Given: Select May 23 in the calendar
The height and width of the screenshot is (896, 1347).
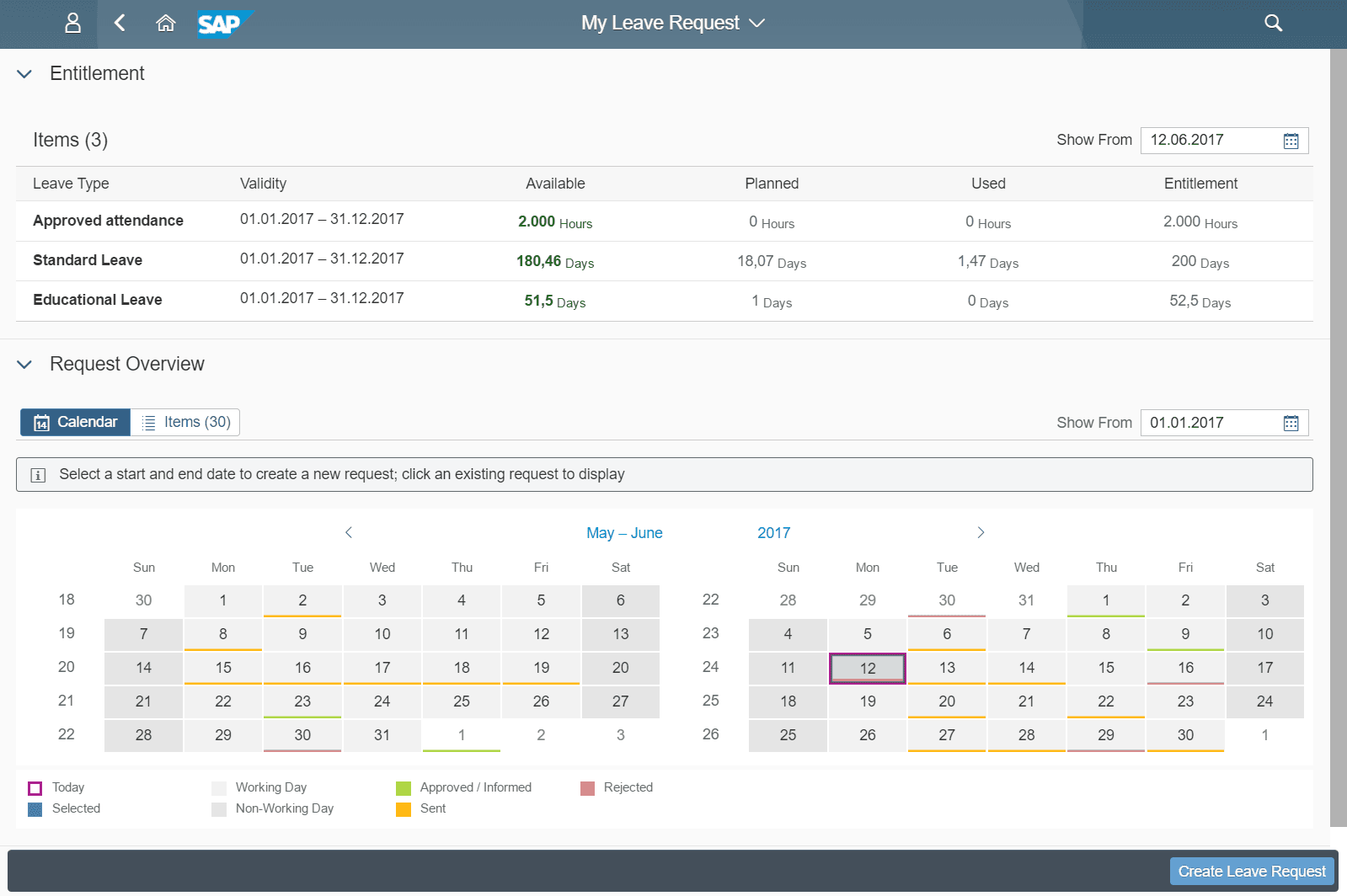Looking at the screenshot, I should point(302,701).
